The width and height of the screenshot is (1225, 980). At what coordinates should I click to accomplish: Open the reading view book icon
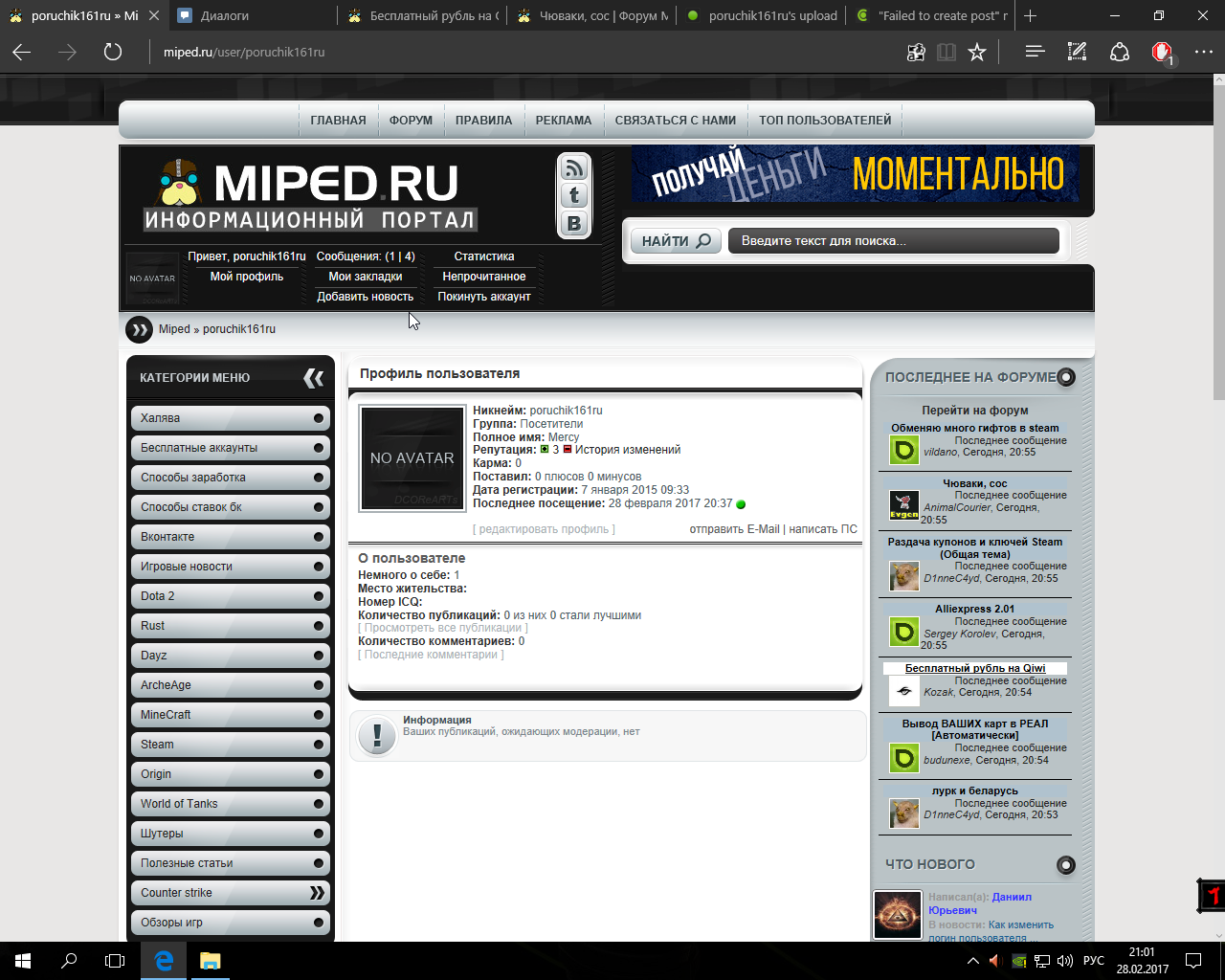947,52
